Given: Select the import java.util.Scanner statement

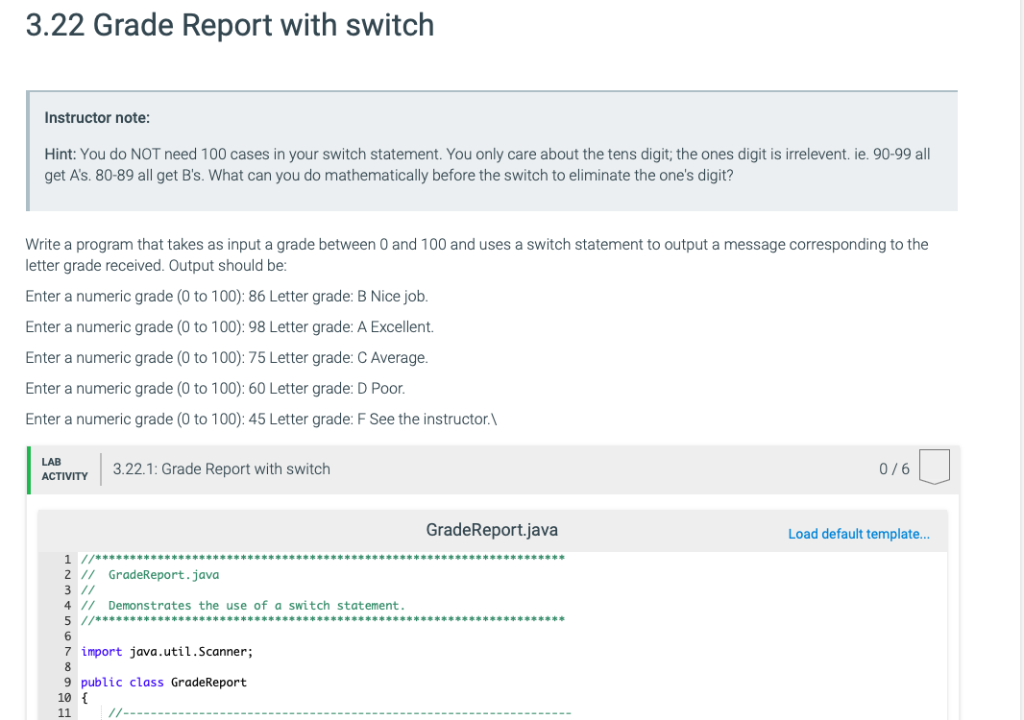Looking at the screenshot, I should 167,651.
